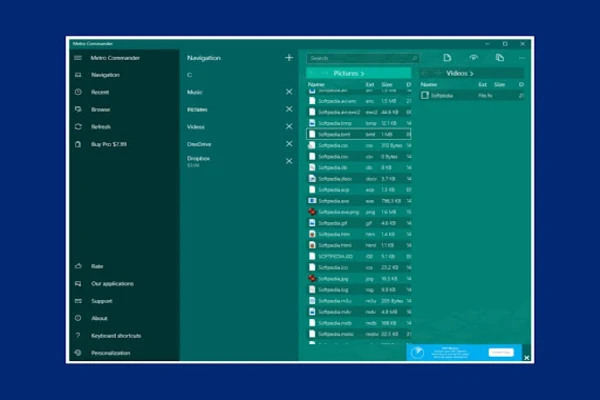The image size is (600, 400).
Task: Click the Refresh icon in the sidebar
Action: pos(78,127)
